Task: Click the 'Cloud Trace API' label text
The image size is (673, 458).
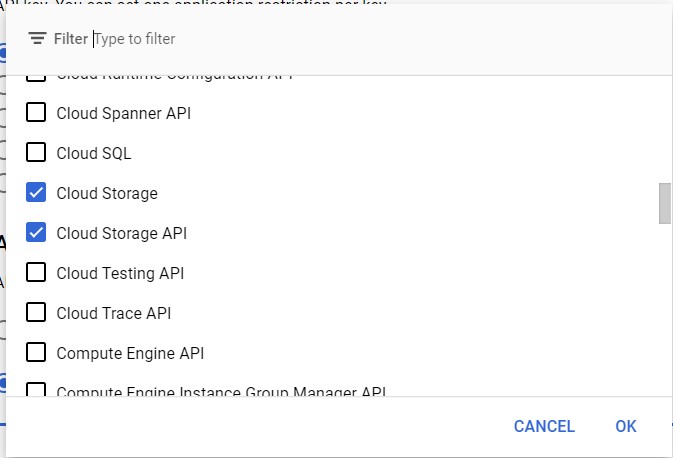Action: tap(113, 313)
